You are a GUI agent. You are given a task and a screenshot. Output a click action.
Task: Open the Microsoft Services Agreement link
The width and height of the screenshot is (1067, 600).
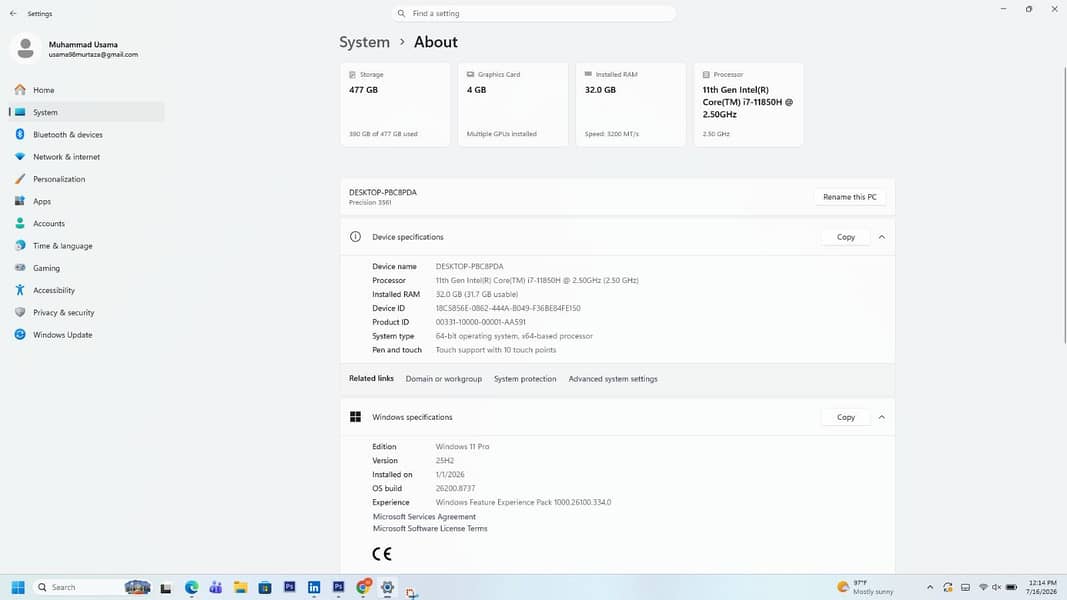tap(424, 516)
